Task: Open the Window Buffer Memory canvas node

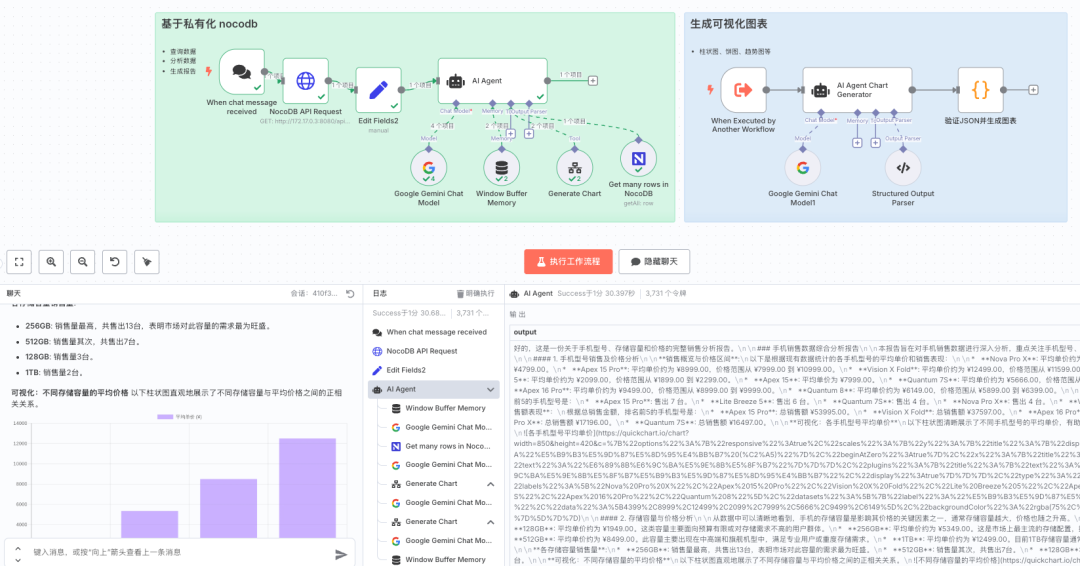Action: coord(501,167)
